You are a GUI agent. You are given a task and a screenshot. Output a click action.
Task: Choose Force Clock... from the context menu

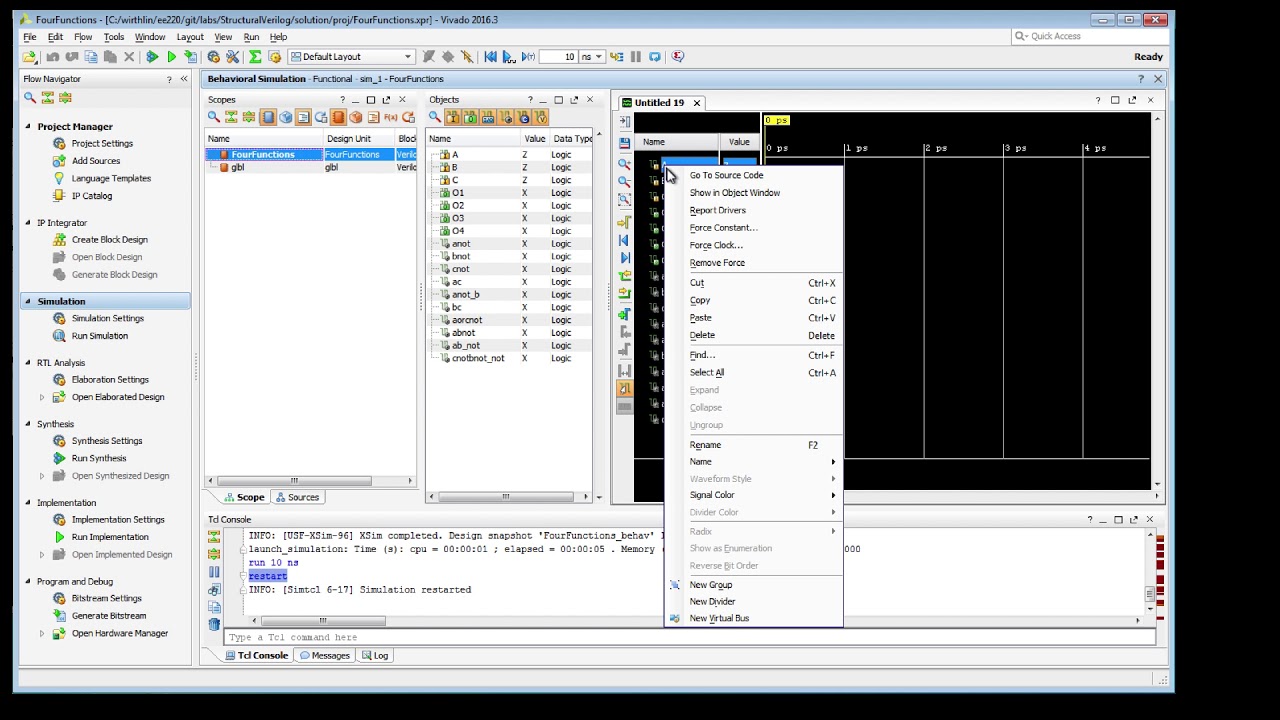pos(754,245)
